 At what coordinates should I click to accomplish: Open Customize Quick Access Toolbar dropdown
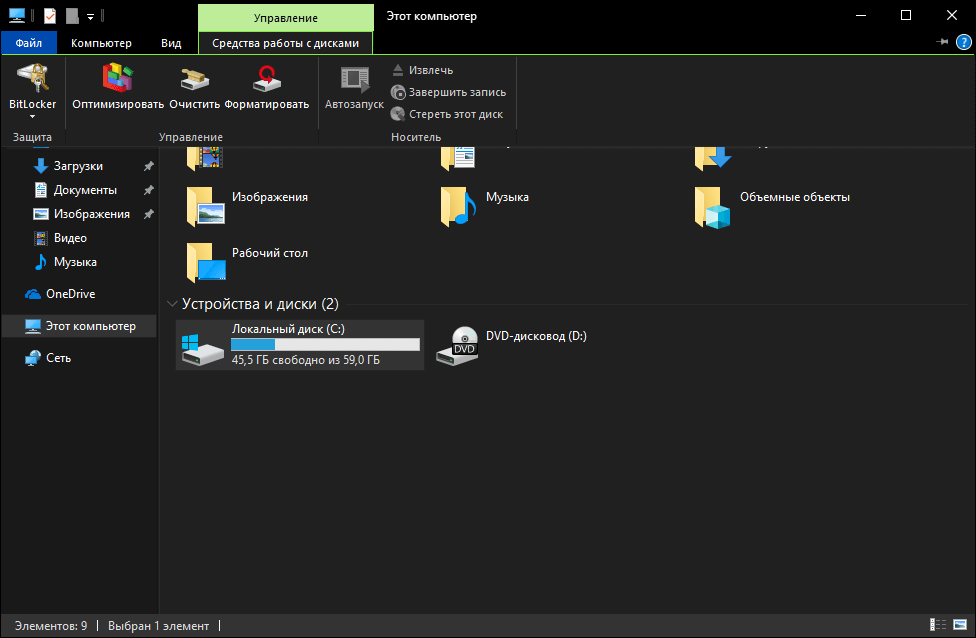click(x=90, y=17)
